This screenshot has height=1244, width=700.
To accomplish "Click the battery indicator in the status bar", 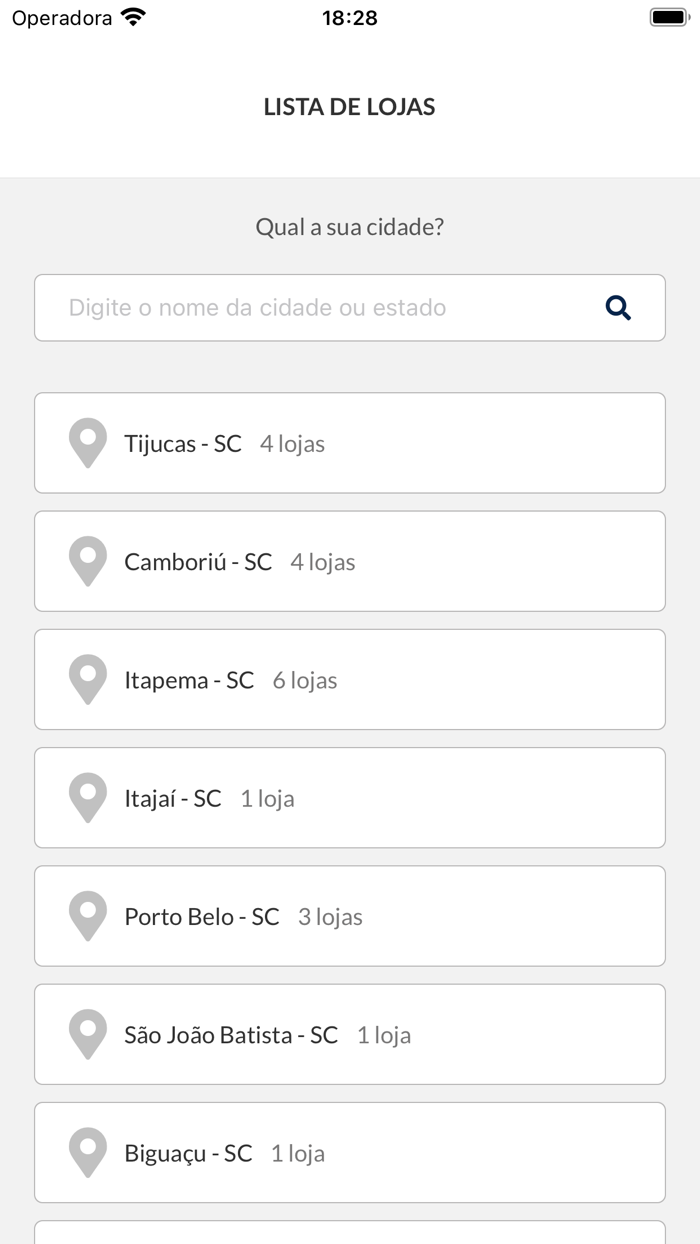I will pos(664,16).
